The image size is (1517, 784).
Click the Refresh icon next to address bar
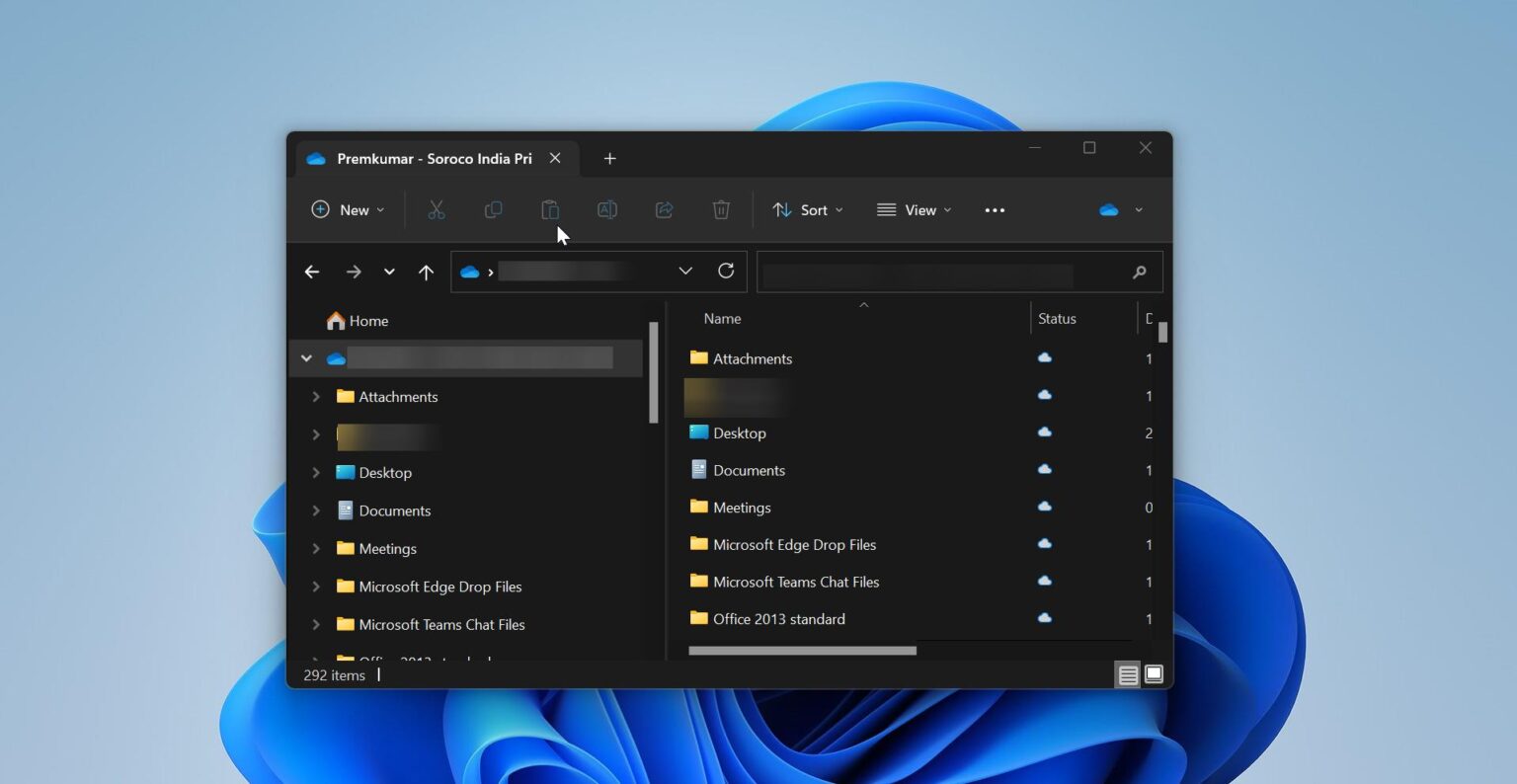point(726,271)
